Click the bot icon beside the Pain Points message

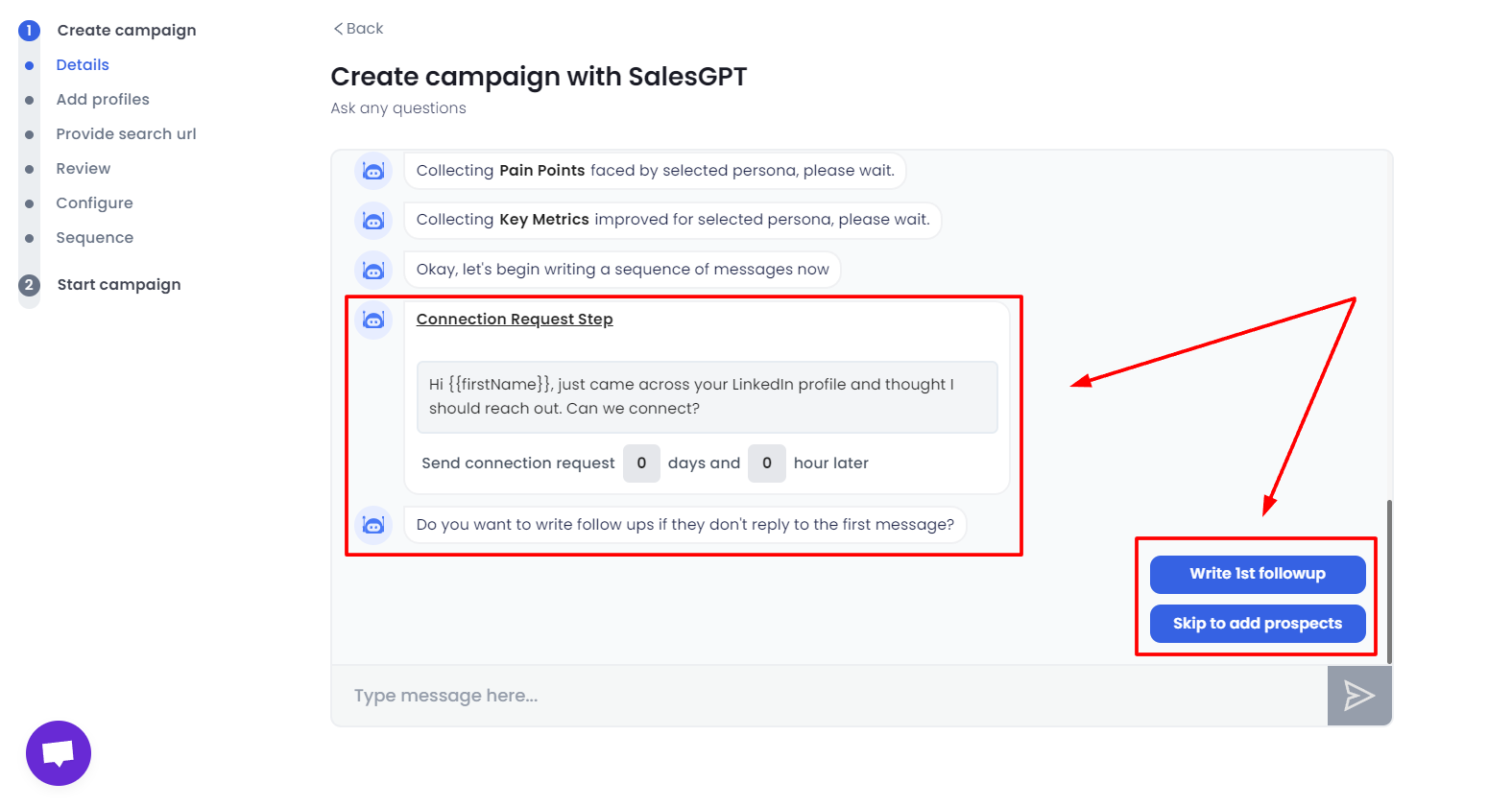click(373, 170)
